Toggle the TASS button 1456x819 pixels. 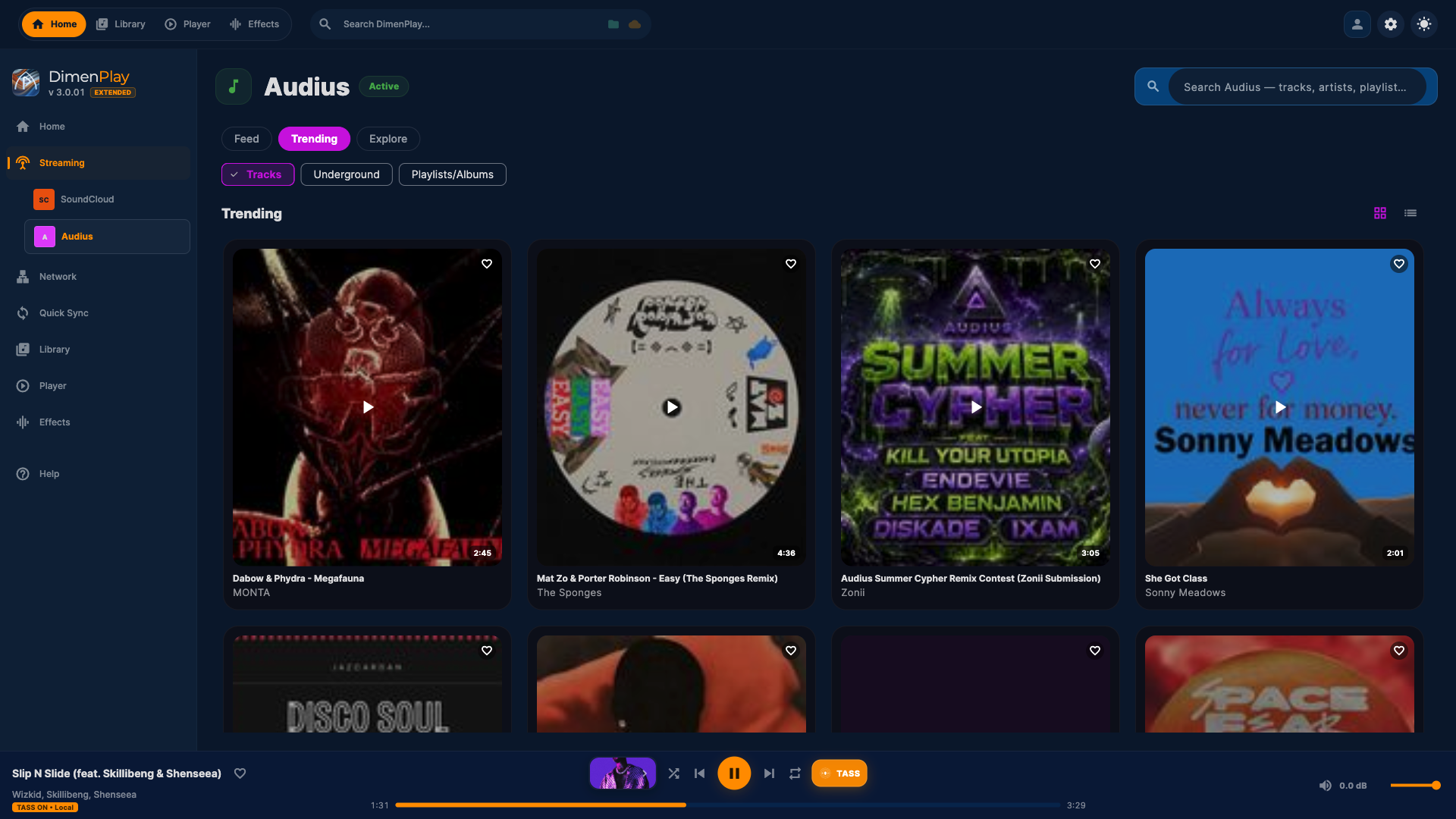tap(839, 773)
